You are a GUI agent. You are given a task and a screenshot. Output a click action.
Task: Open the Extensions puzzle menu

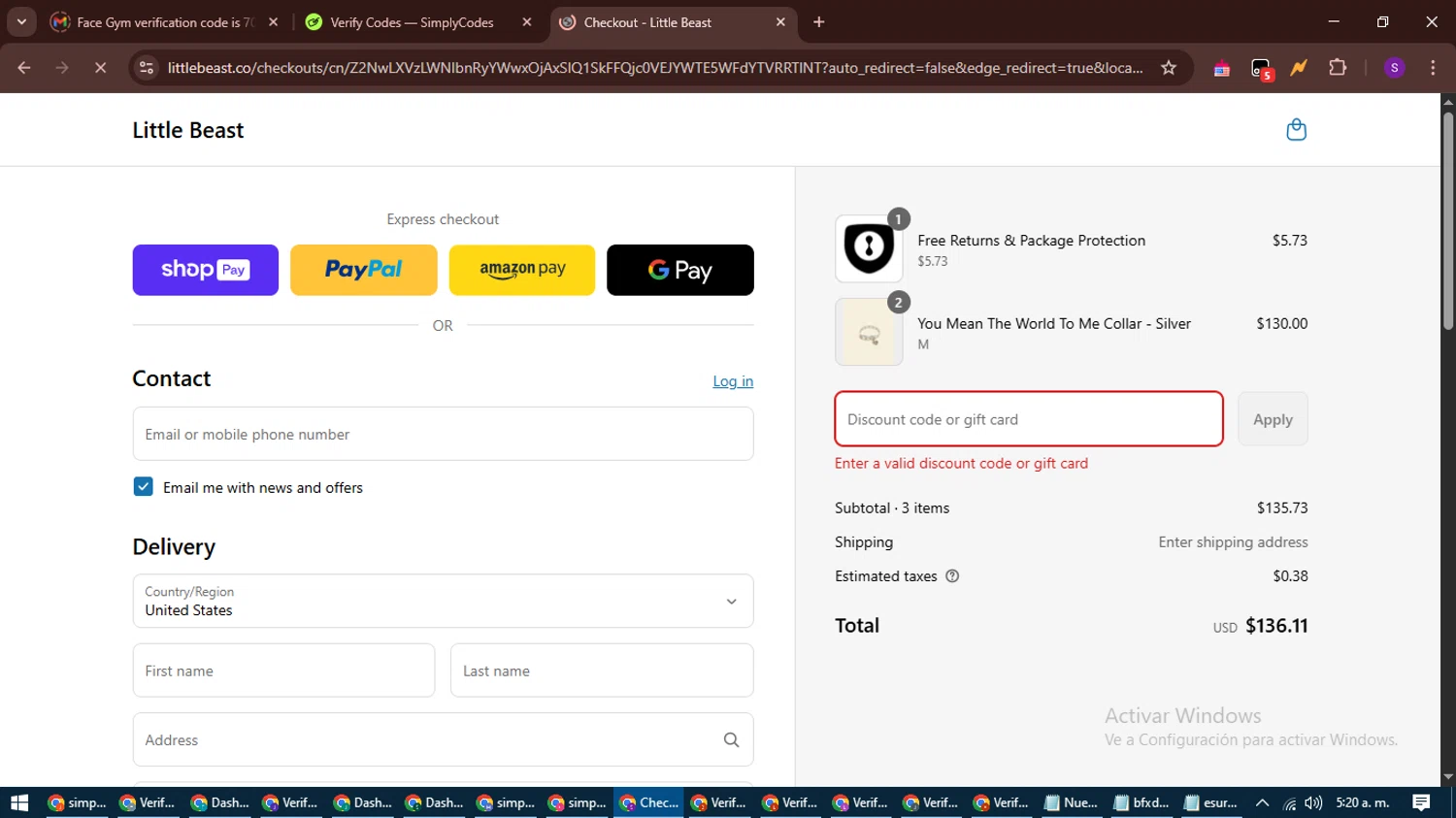click(x=1338, y=68)
